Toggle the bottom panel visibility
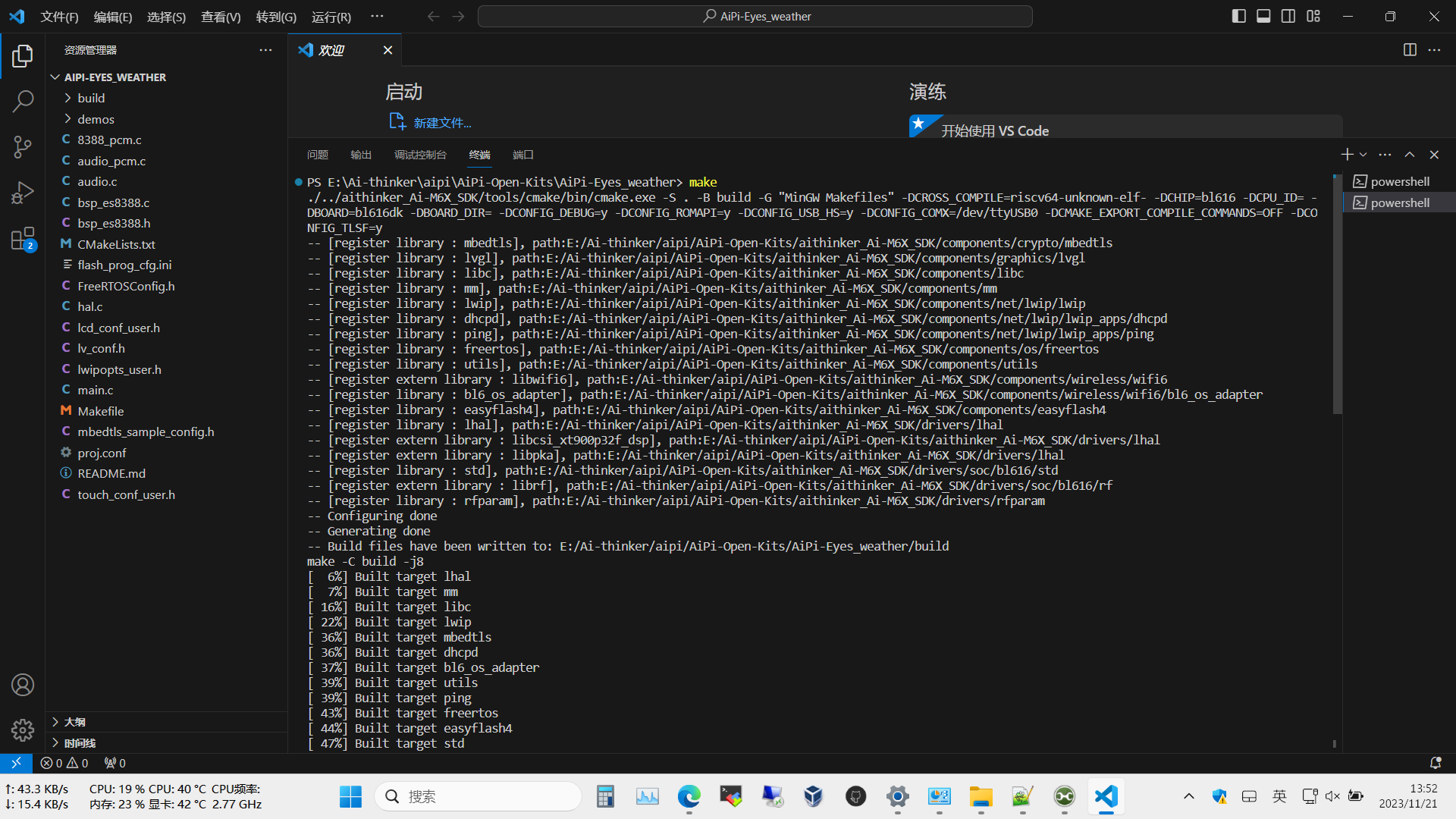The width and height of the screenshot is (1456, 819). coord(1263,16)
